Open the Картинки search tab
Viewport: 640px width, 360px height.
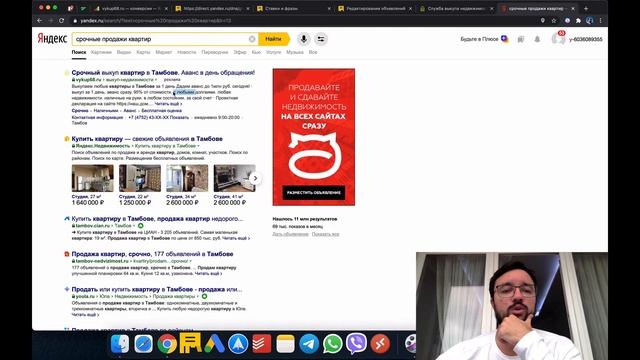(x=101, y=52)
